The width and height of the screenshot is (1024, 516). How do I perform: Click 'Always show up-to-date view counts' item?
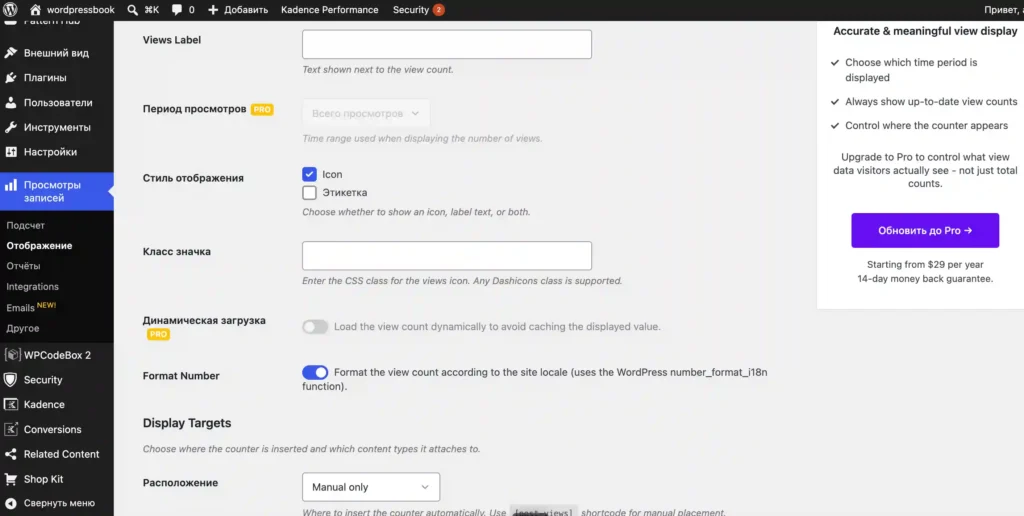tap(931, 102)
